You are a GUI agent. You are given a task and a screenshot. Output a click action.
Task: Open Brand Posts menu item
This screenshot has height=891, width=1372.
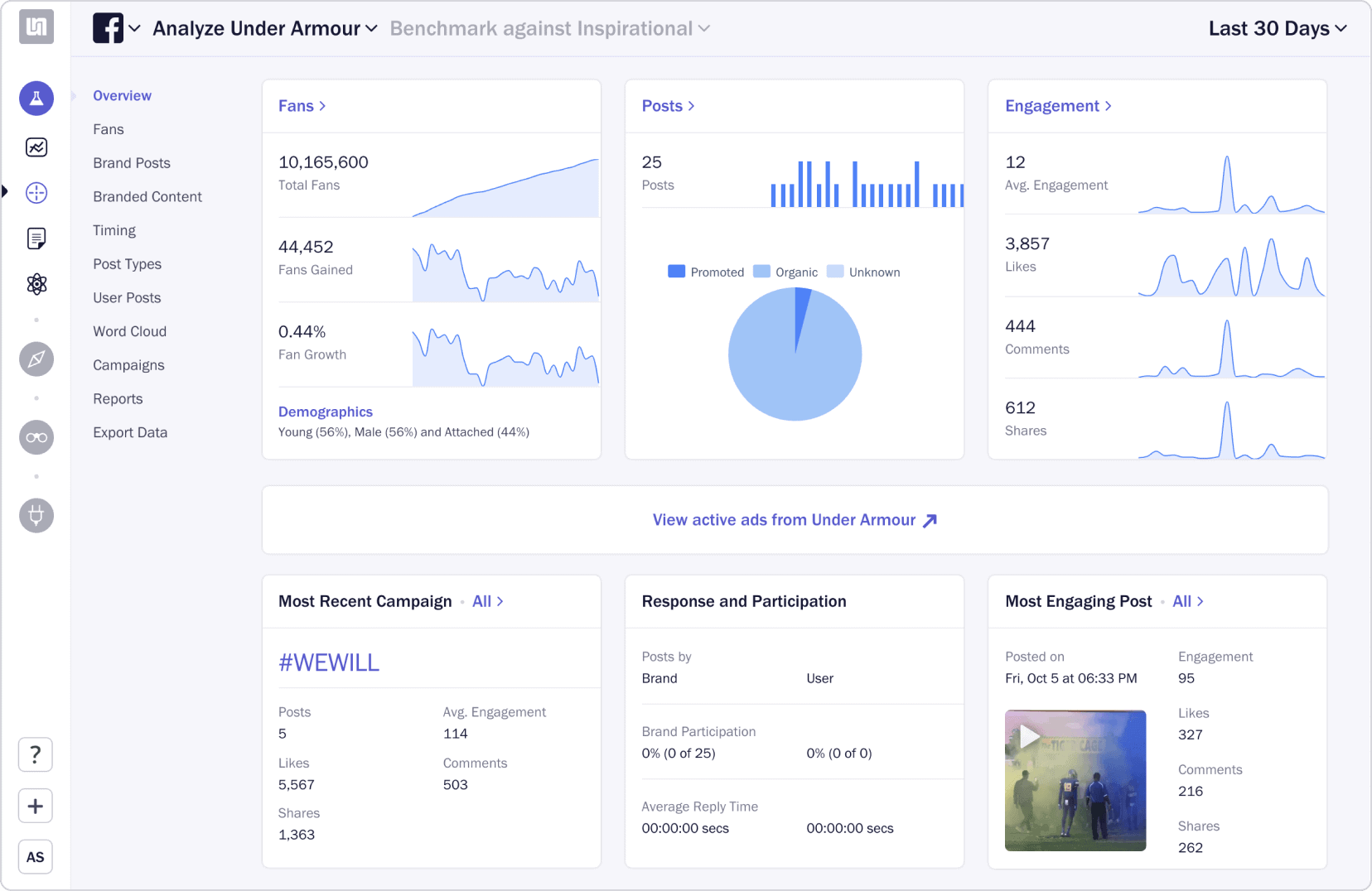[x=132, y=163]
